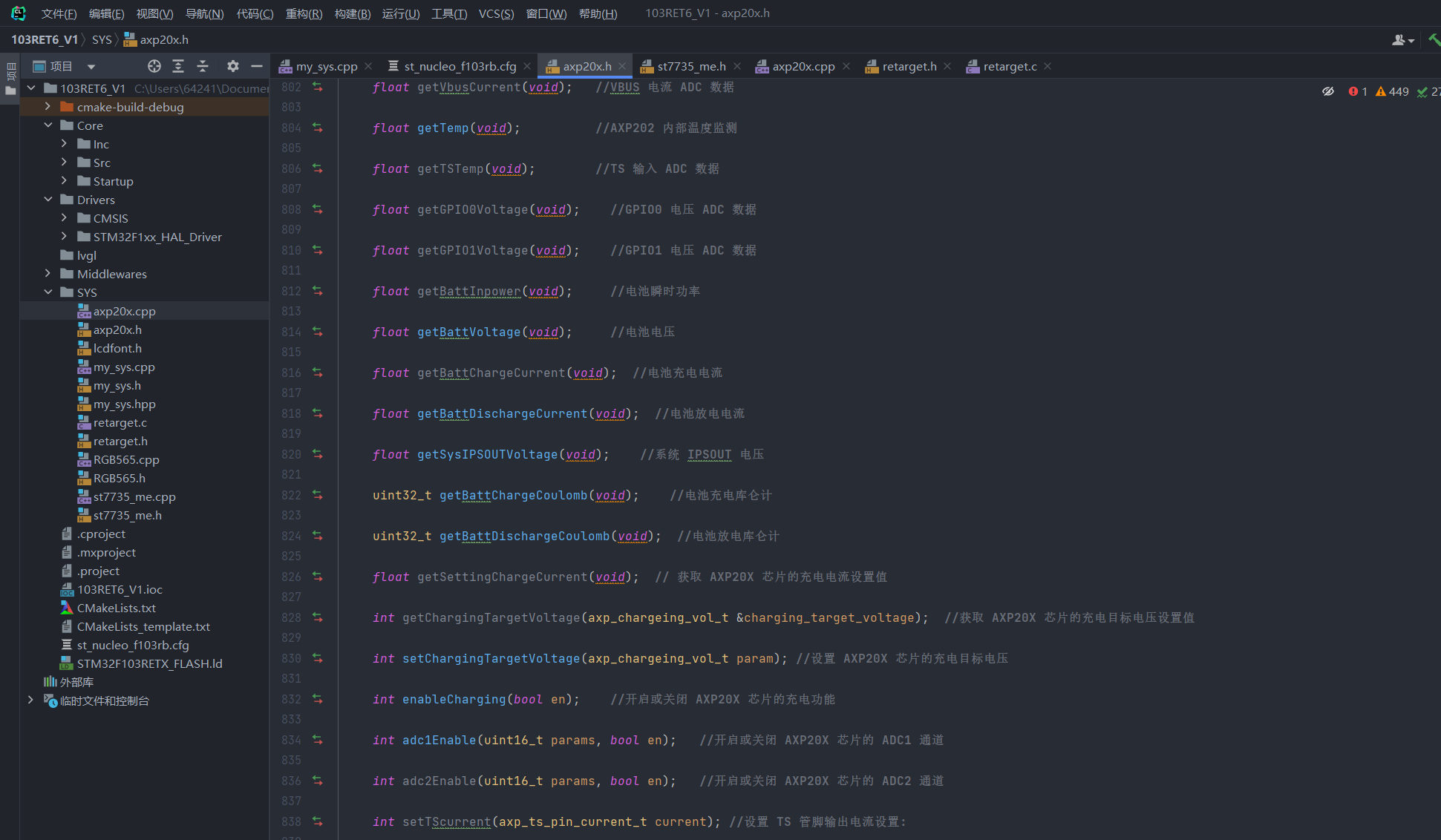The width and height of the screenshot is (1441, 840).
Task: Click the warning count 449 indicator
Action: tap(1392, 91)
